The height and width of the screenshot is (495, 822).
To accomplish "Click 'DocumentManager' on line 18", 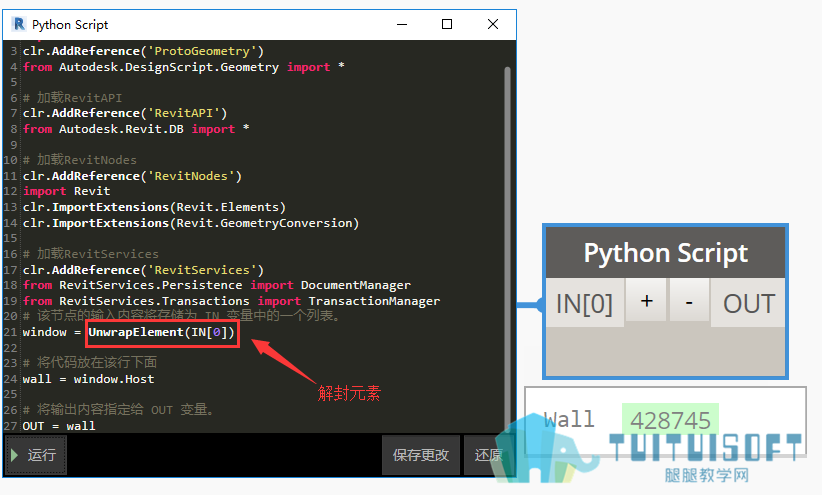I will pyautogui.click(x=355, y=285).
